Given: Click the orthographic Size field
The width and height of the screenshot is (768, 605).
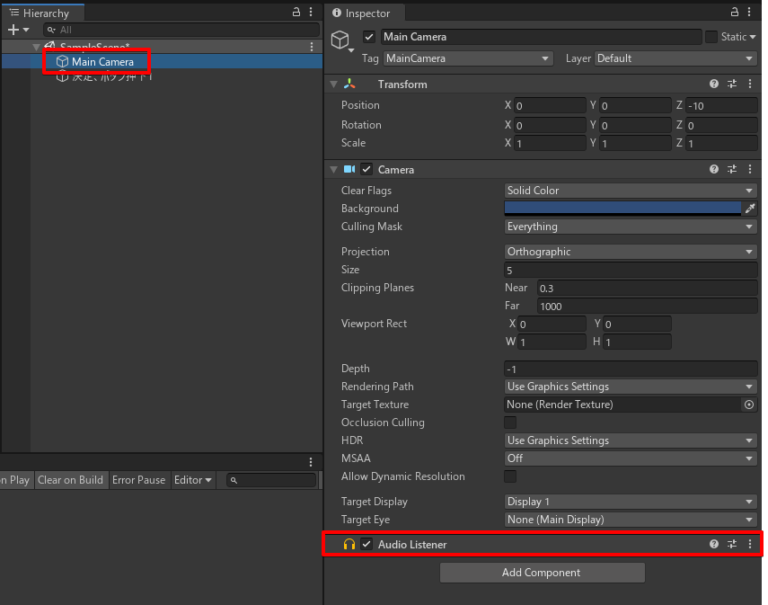Looking at the screenshot, I should 631,270.
